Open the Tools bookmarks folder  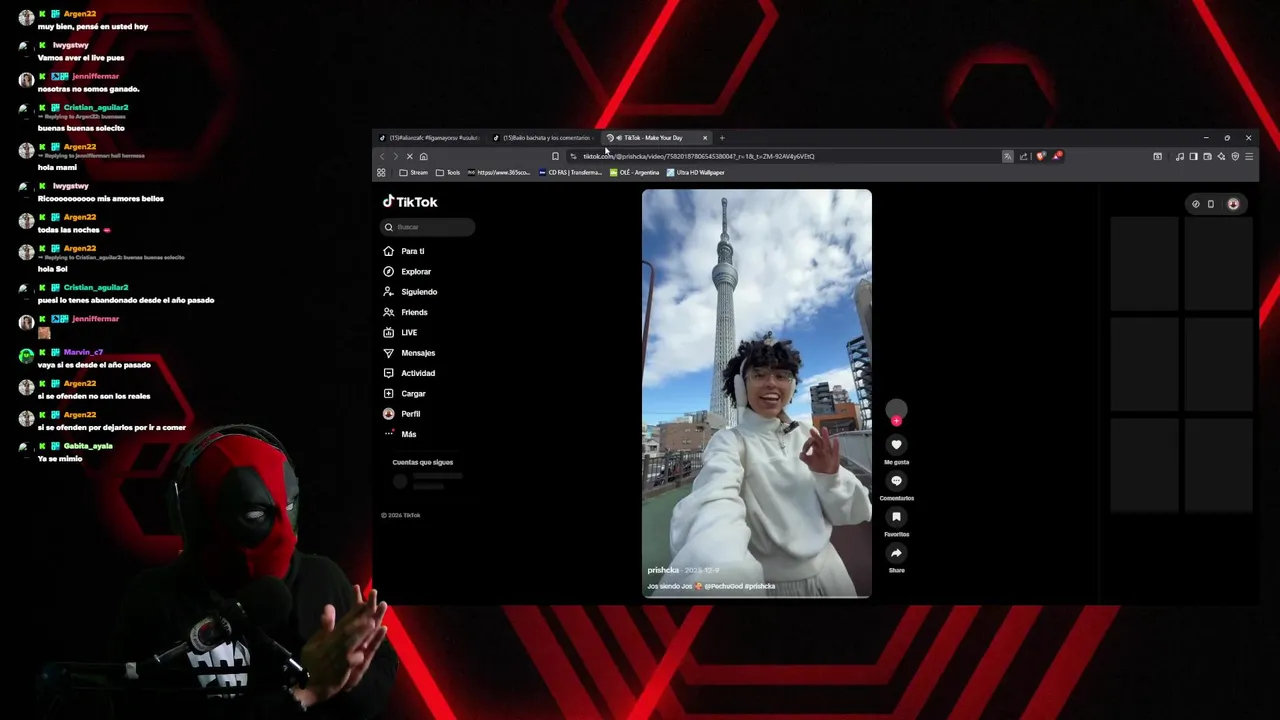point(448,172)
